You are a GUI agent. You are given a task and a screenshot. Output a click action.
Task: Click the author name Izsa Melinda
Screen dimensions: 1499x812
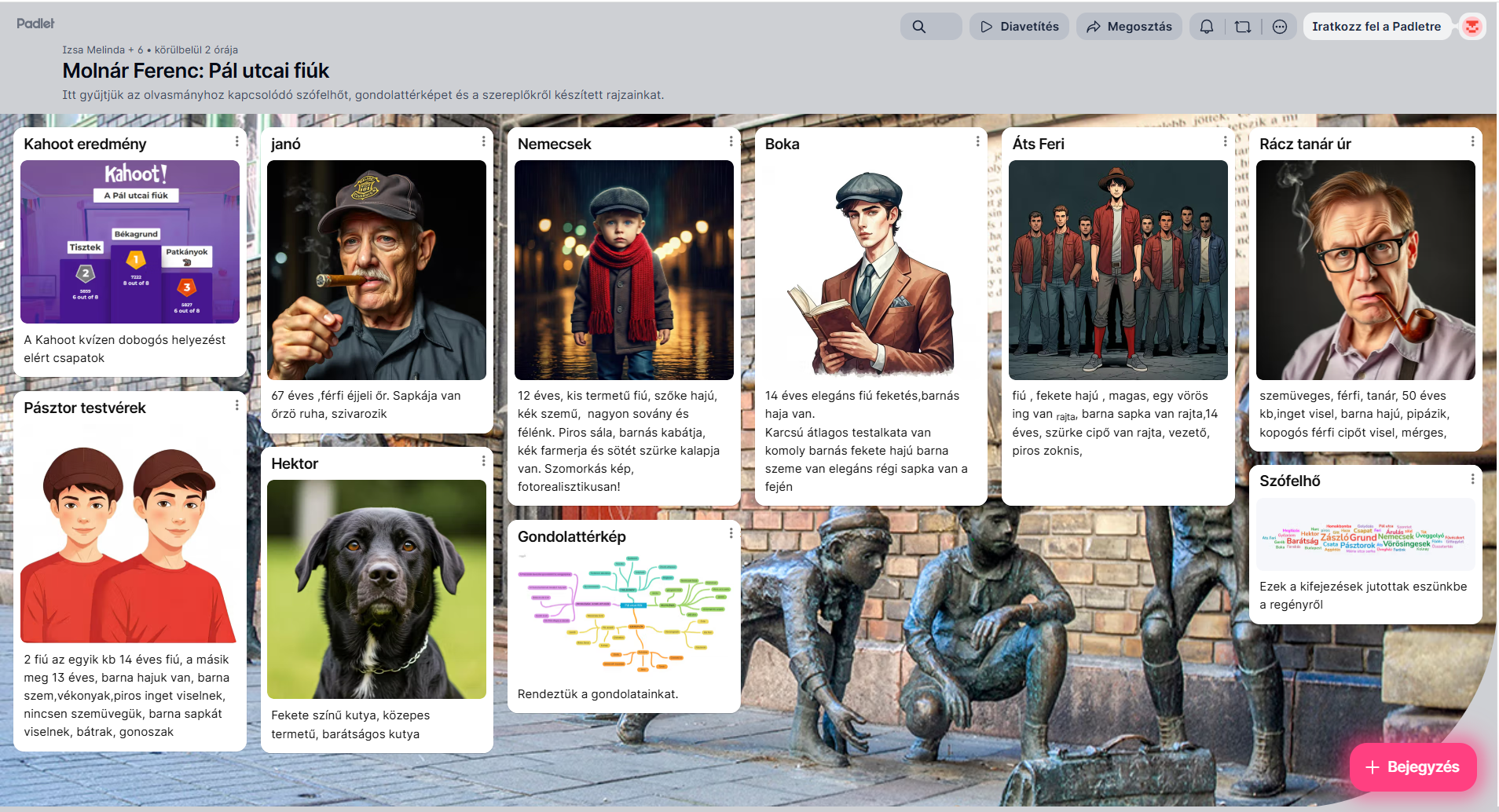(93, 49)
